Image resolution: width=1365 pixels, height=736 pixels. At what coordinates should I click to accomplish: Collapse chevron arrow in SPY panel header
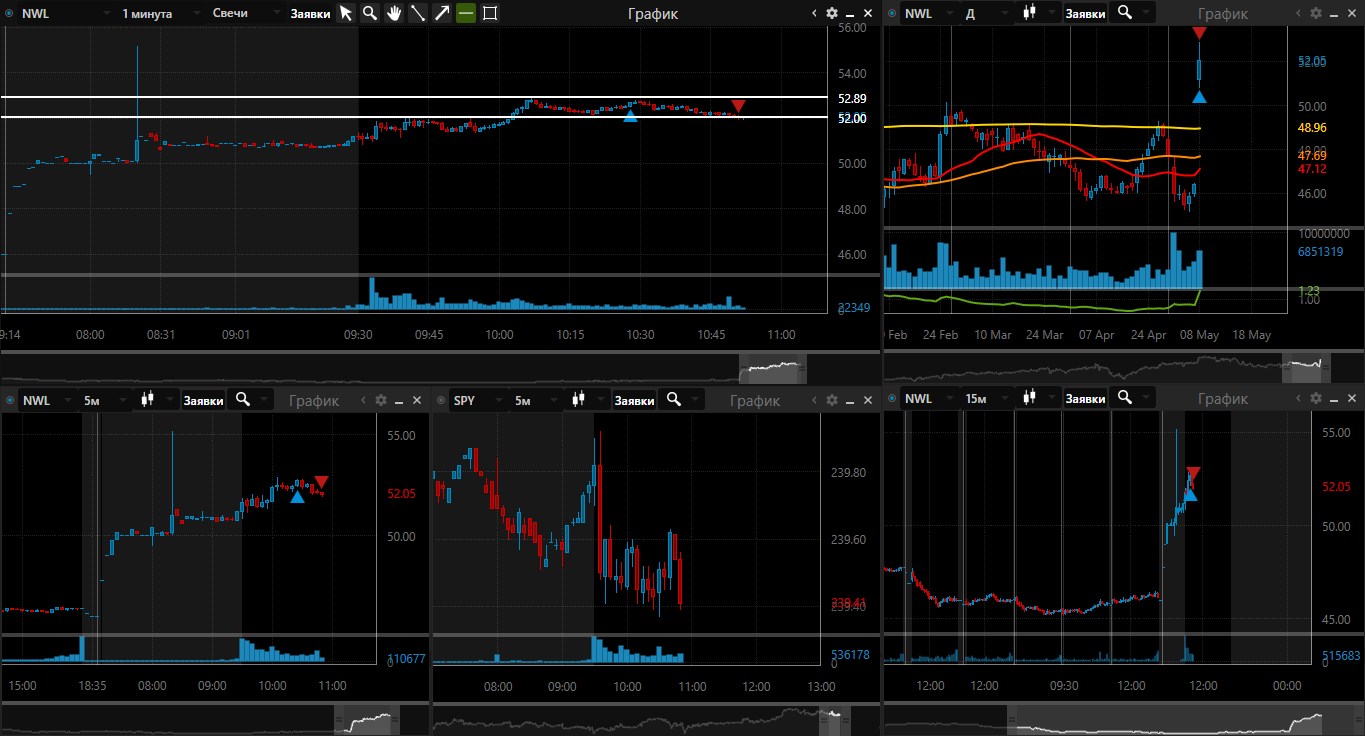coord(813,400)
